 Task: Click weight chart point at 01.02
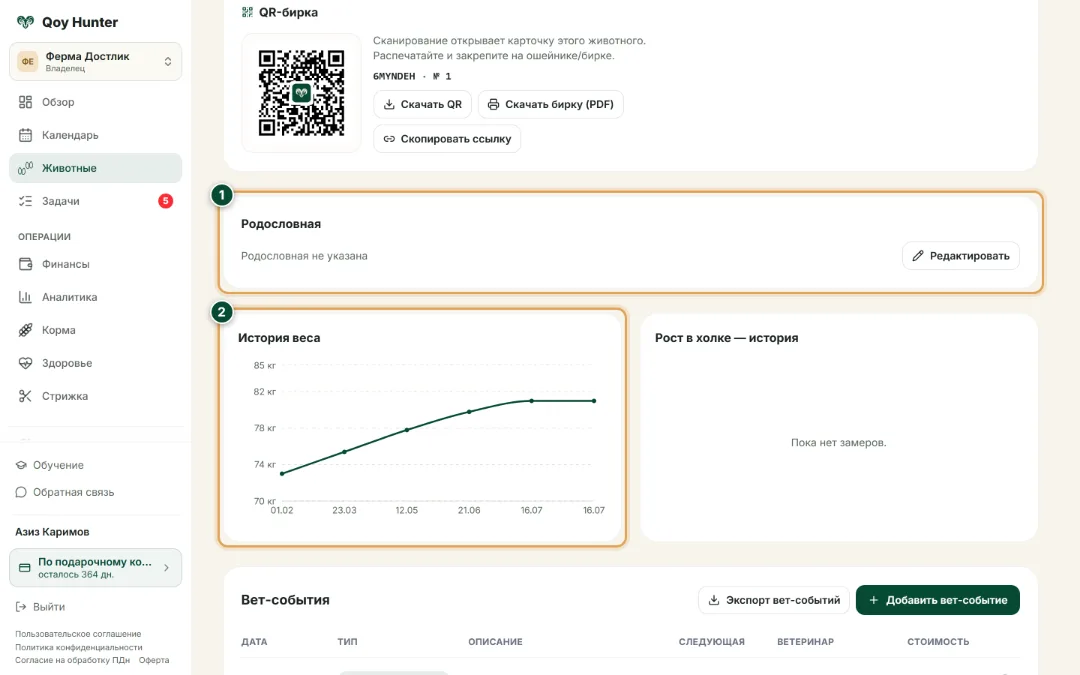[282, 473]
